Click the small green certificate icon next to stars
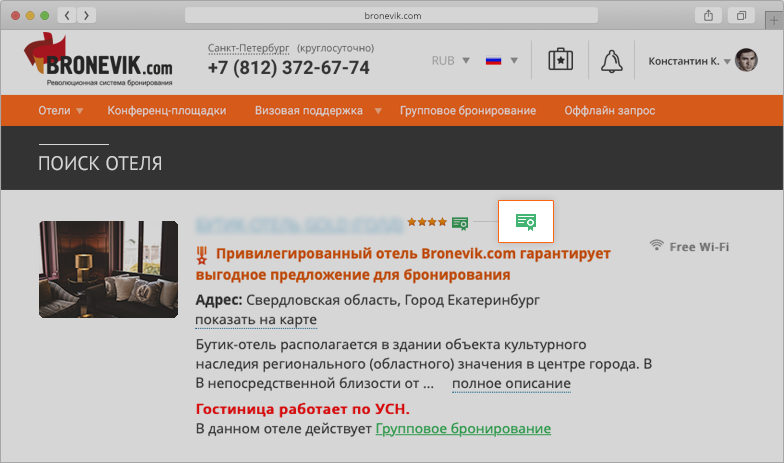The width and height of the screenshot is (784, 463). tap(460, 222)
